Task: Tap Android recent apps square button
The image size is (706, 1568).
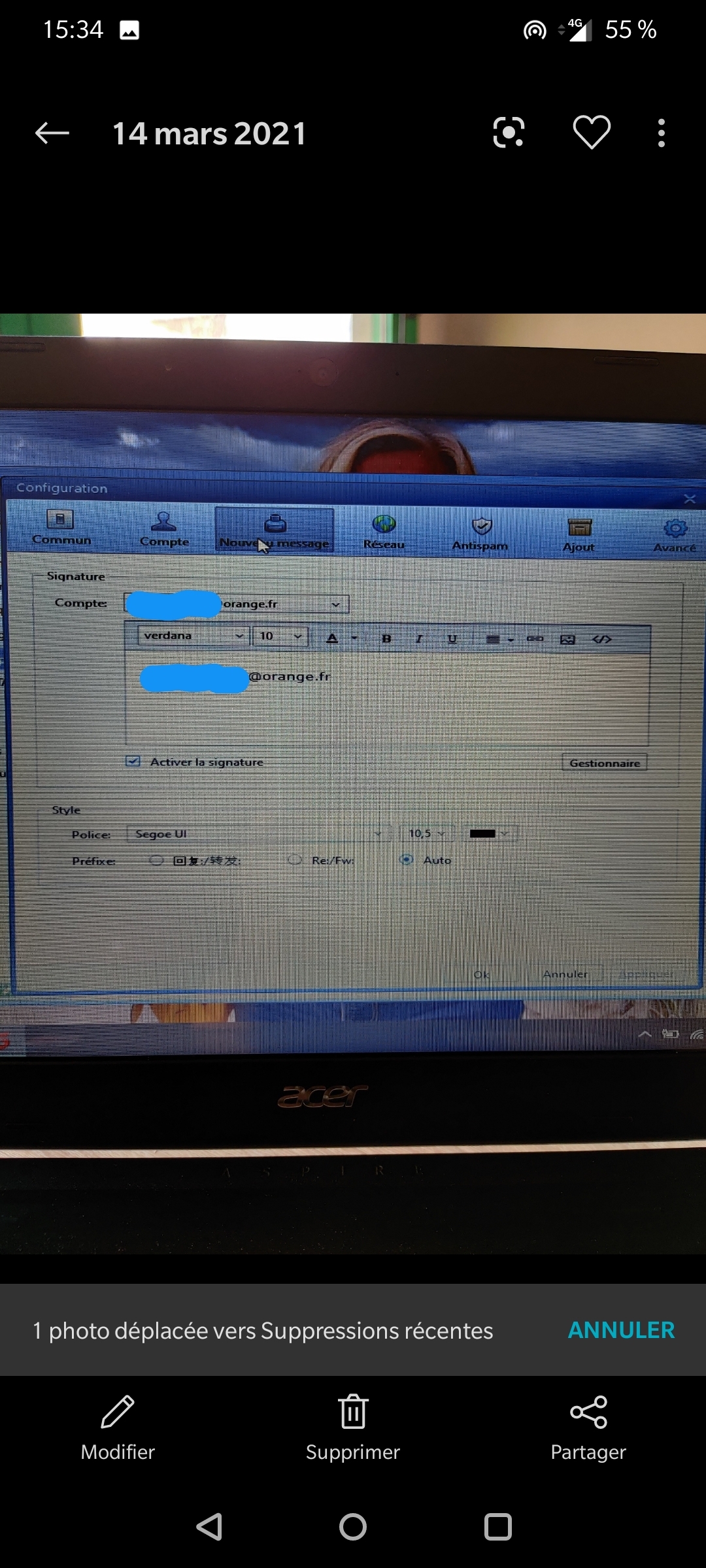Action: (498, 1527)
